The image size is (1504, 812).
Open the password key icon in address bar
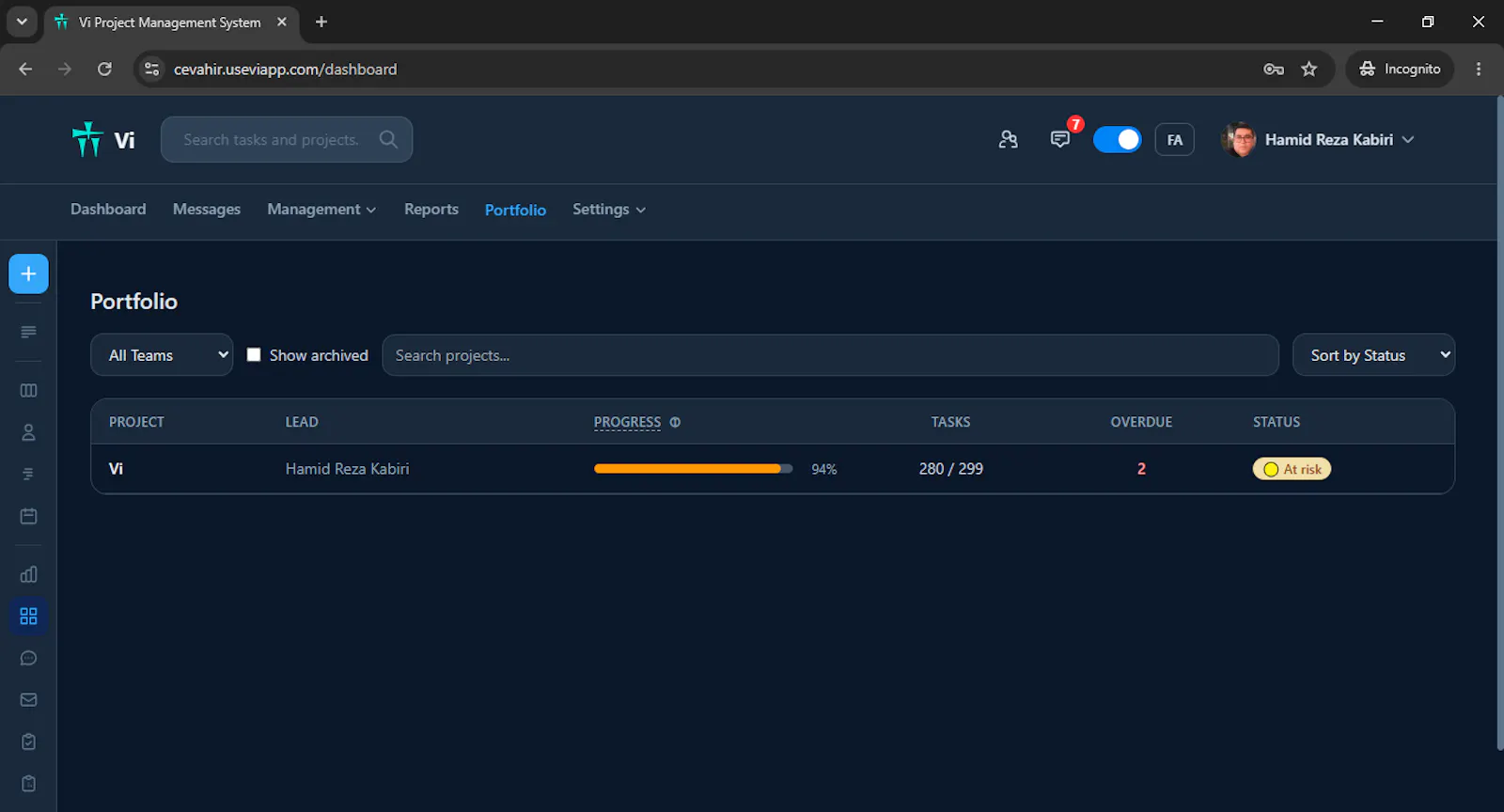[x=1273, y=69]
